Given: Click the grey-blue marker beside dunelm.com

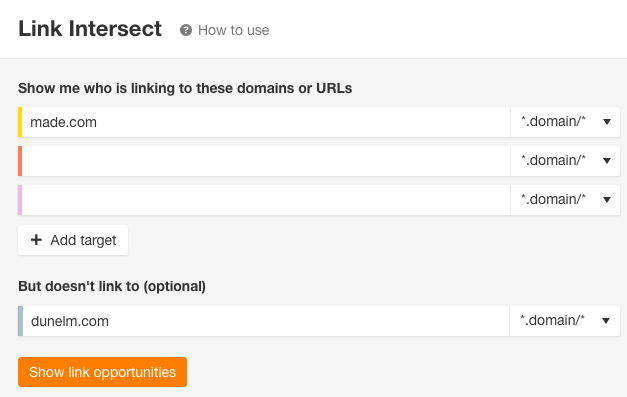Looking at the screenshot, I should click(x=20, y=321).
